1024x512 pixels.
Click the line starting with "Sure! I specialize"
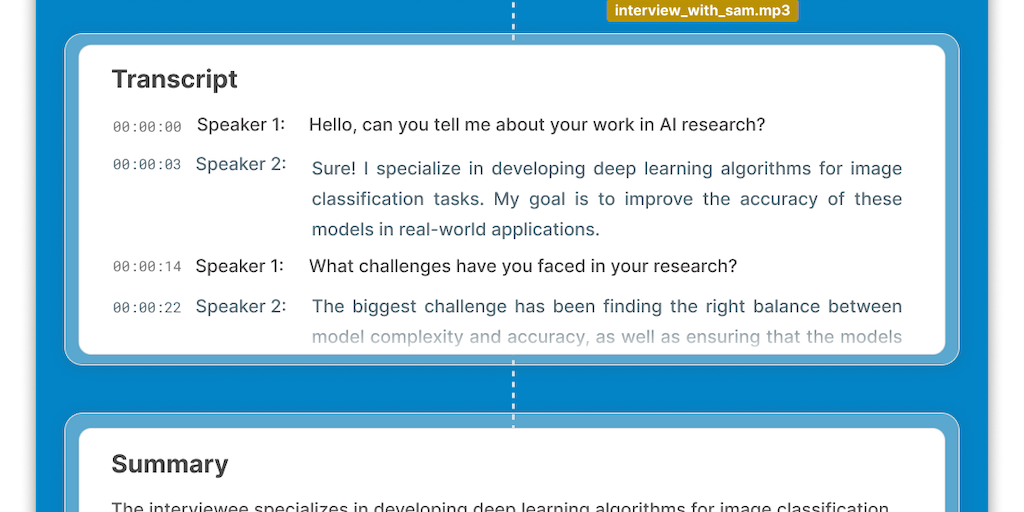click(x=607, y=168)
